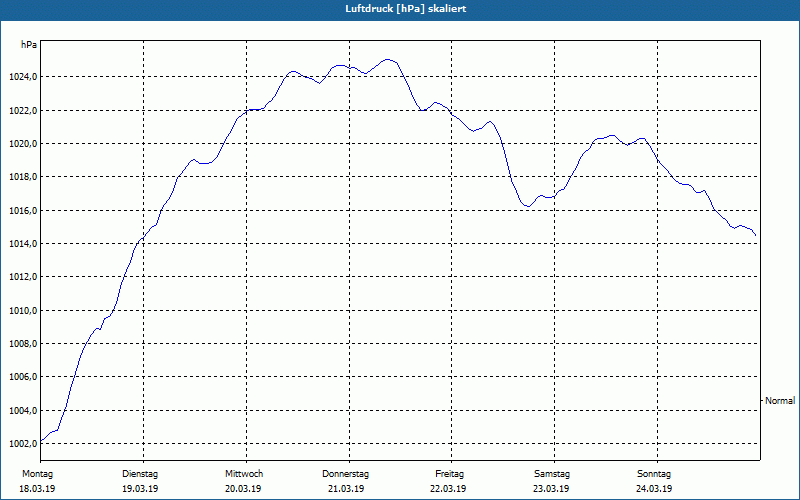Click the date 23.03.19
The width and height of the screenshot is (800, 500).
tap(551, 489)
